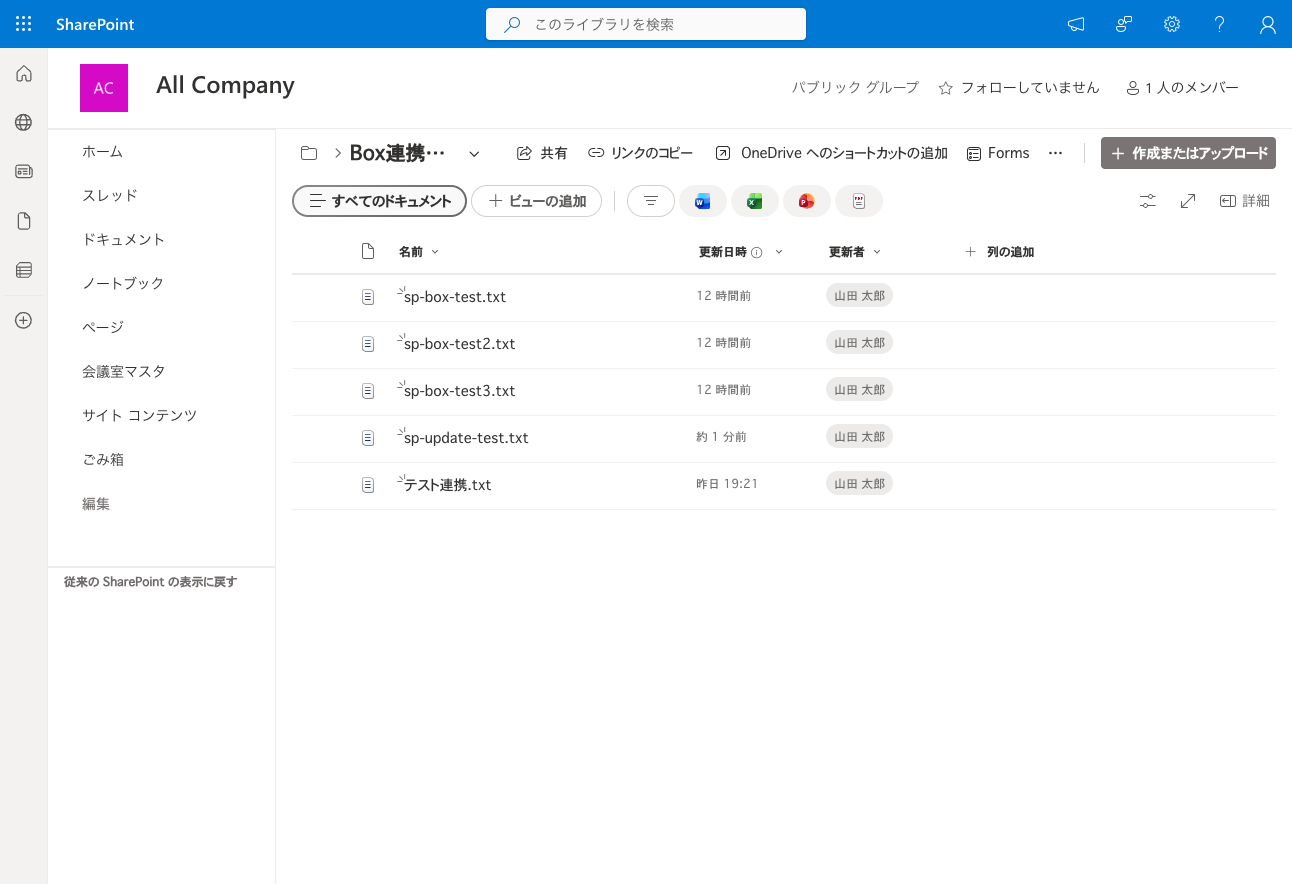The image size is (1292, 884).
Task: Click 共有 in the command bar
Action: click(542, 153)
